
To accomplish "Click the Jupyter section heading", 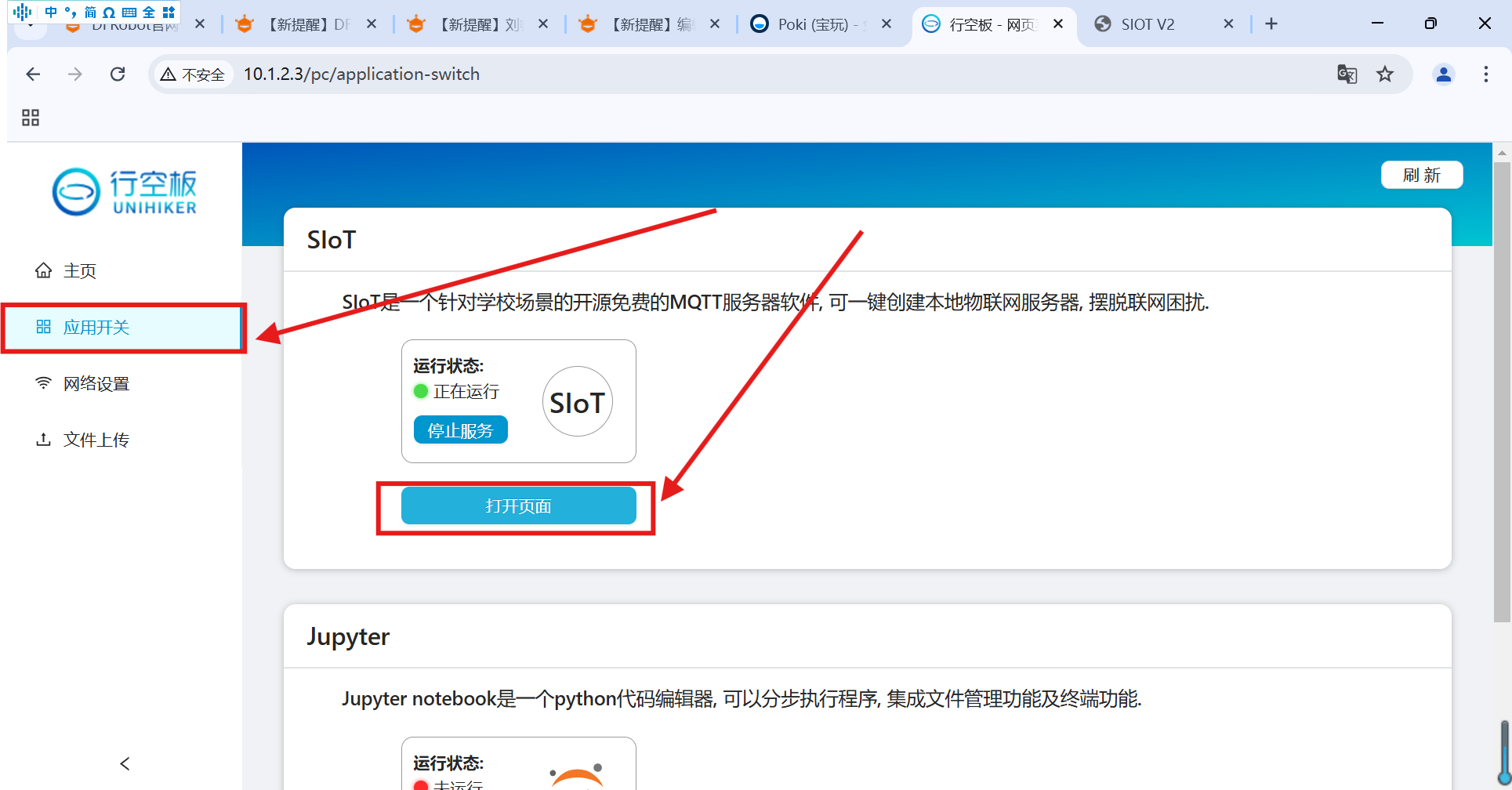I will tap(348, 636).
